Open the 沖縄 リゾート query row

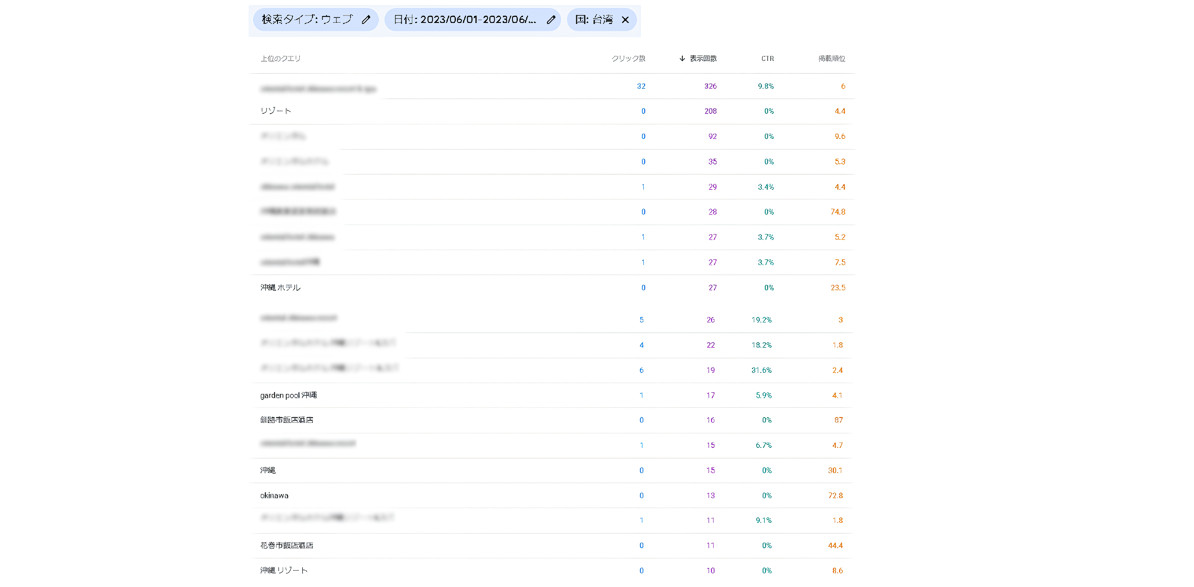click(x=284, y=571)
